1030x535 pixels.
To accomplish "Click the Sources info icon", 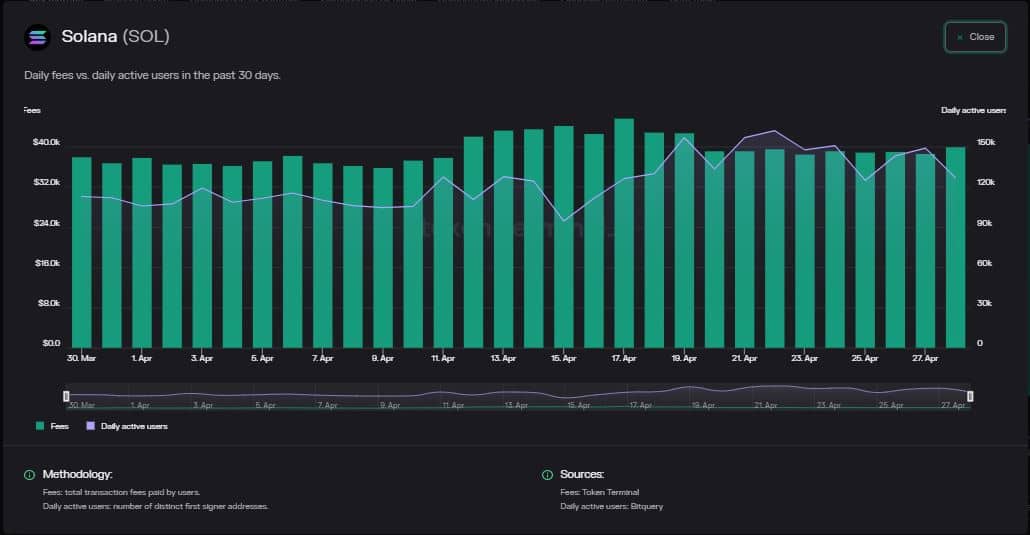I will point(547,475).
